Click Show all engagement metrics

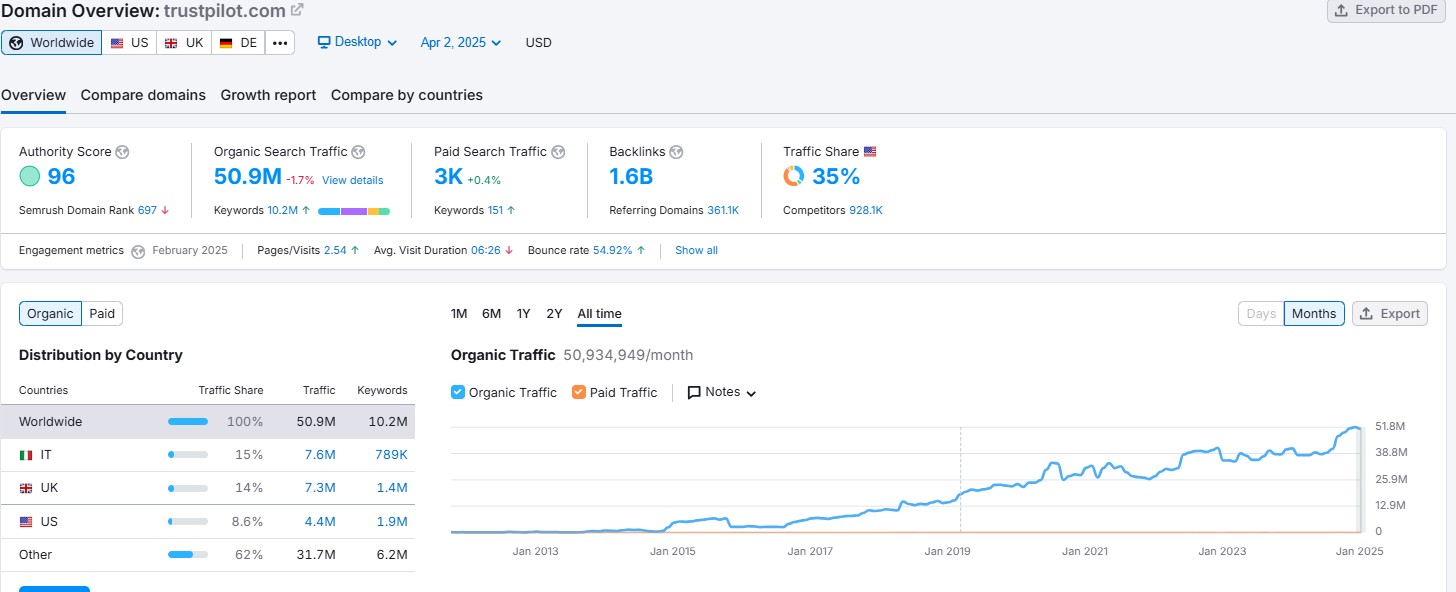tap(696, 250)
